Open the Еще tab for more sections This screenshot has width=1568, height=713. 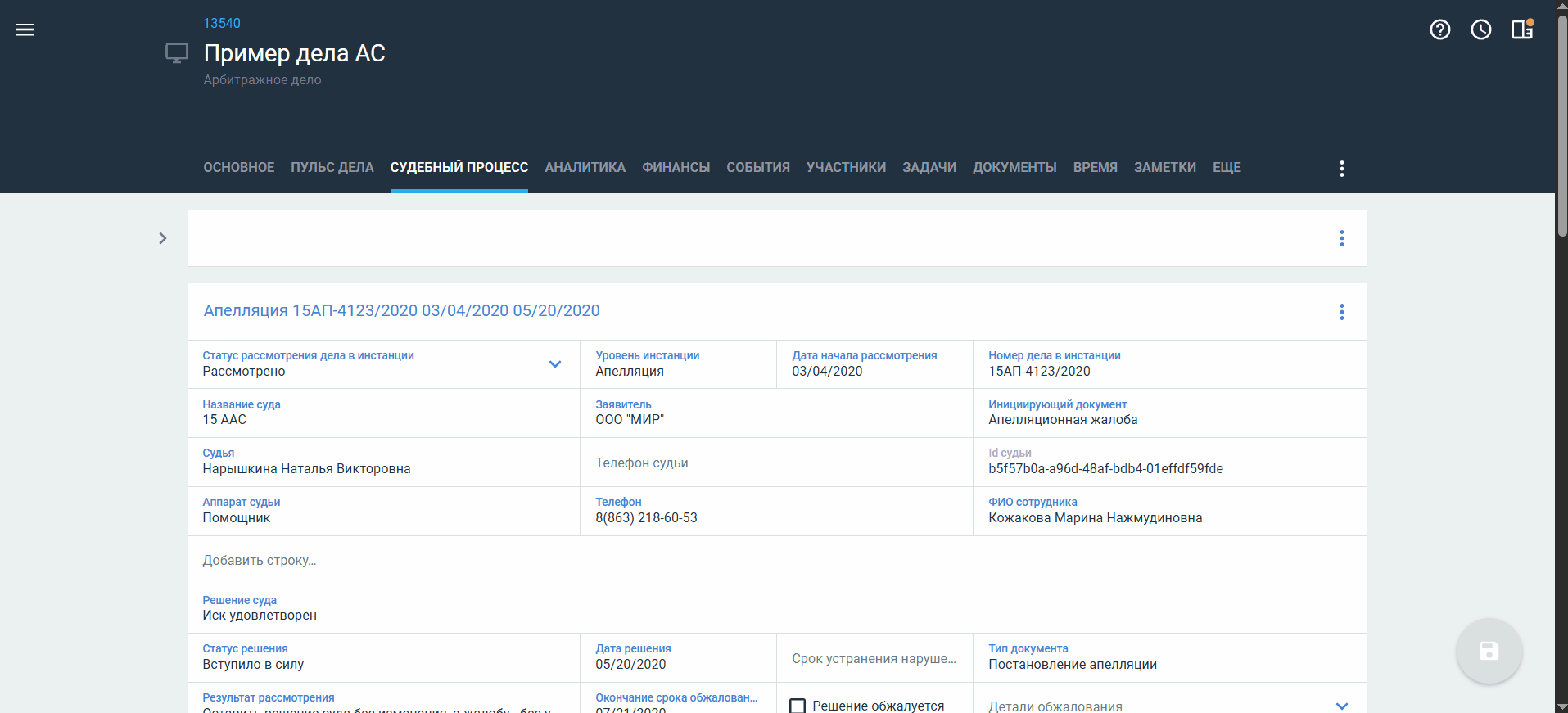click(1226, 168)
